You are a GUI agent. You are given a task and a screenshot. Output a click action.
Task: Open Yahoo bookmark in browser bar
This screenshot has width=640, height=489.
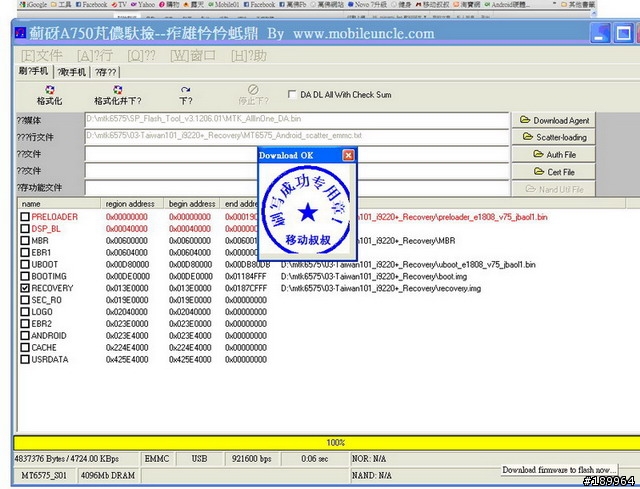pyautogui.click(x=142, y=4)
